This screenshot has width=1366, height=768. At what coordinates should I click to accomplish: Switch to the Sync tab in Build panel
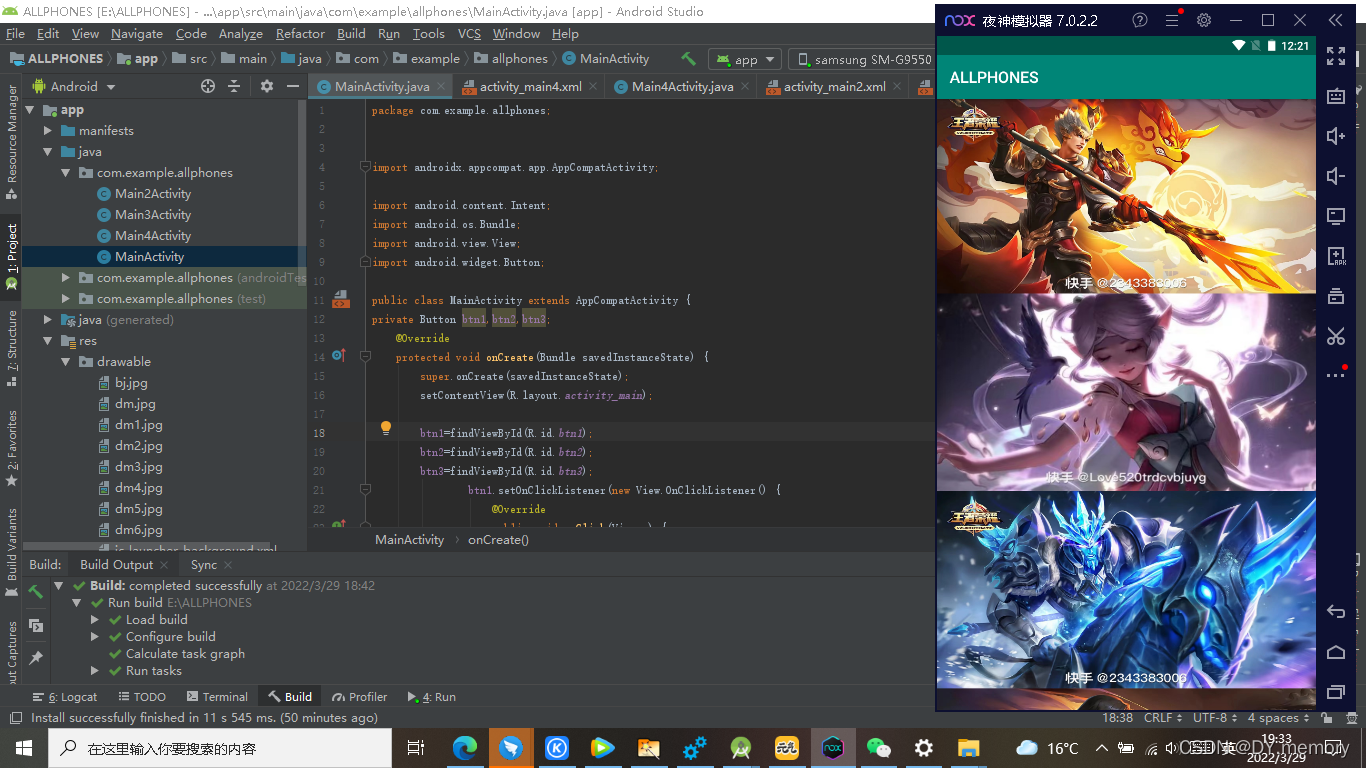tap(204, 565)
